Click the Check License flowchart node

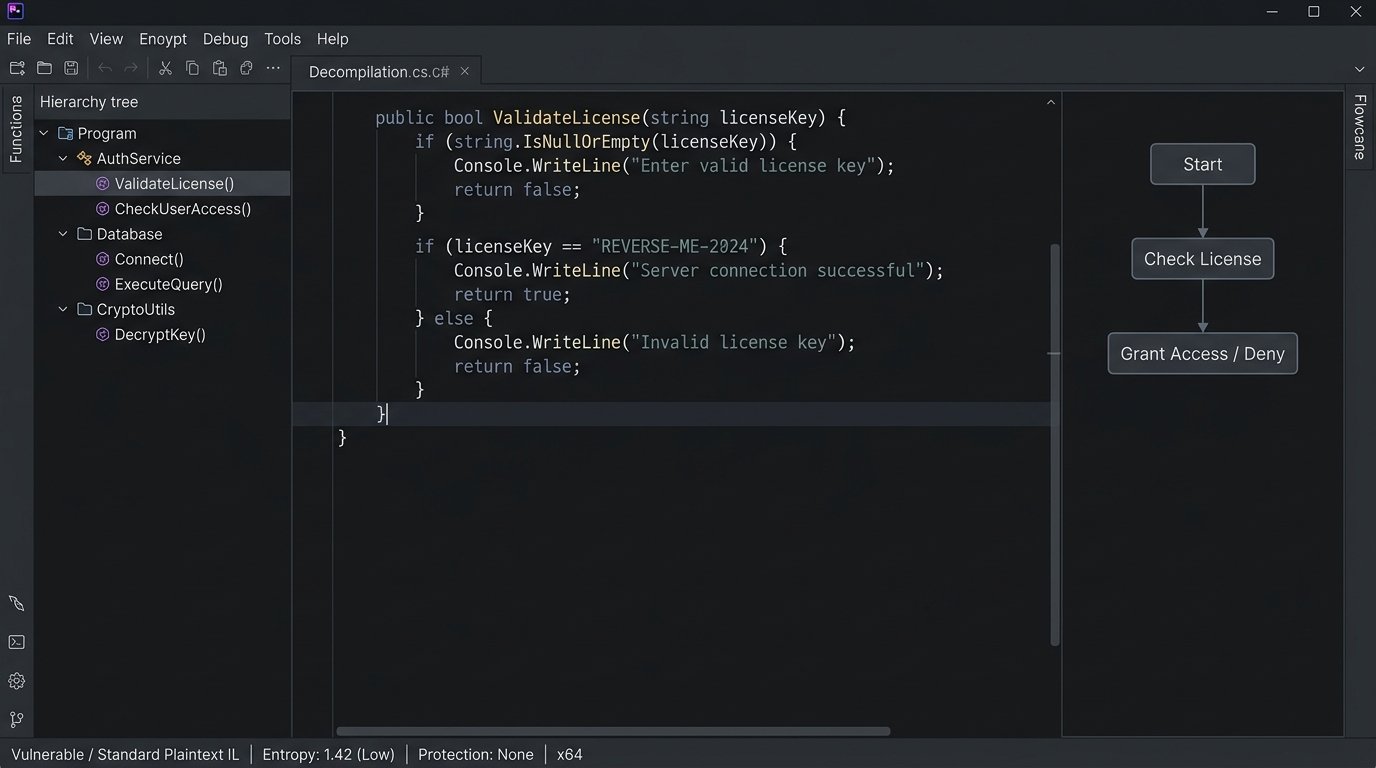click(x=1202, y=259)
